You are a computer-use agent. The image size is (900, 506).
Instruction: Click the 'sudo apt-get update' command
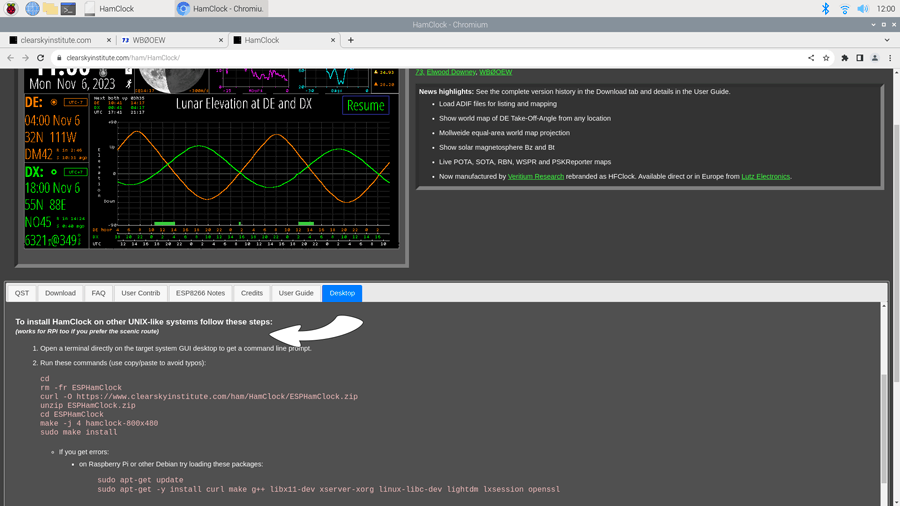(140, 480)
